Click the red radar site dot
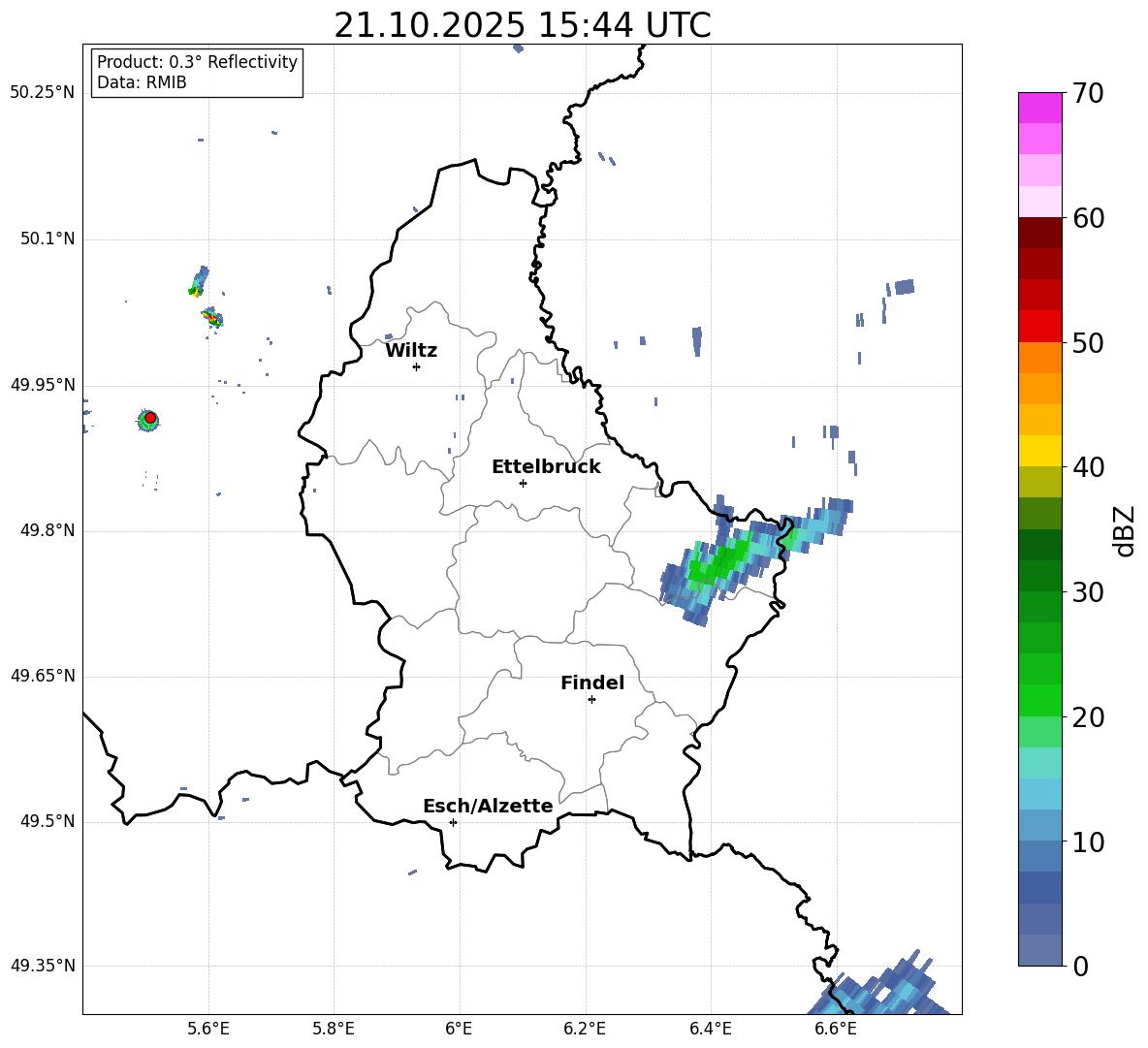Screen dimensions: 1148x1048 [150, 418]
